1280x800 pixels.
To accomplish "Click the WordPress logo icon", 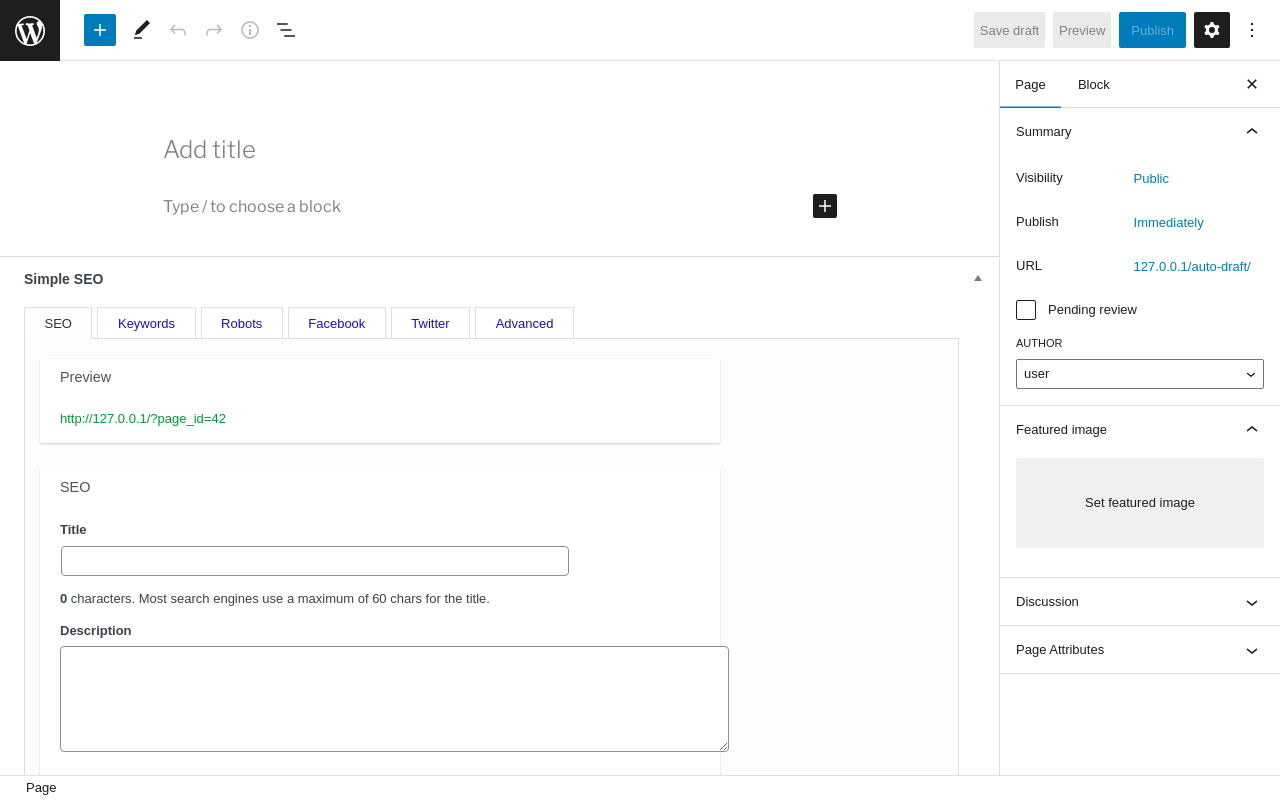I will (30, 30).
